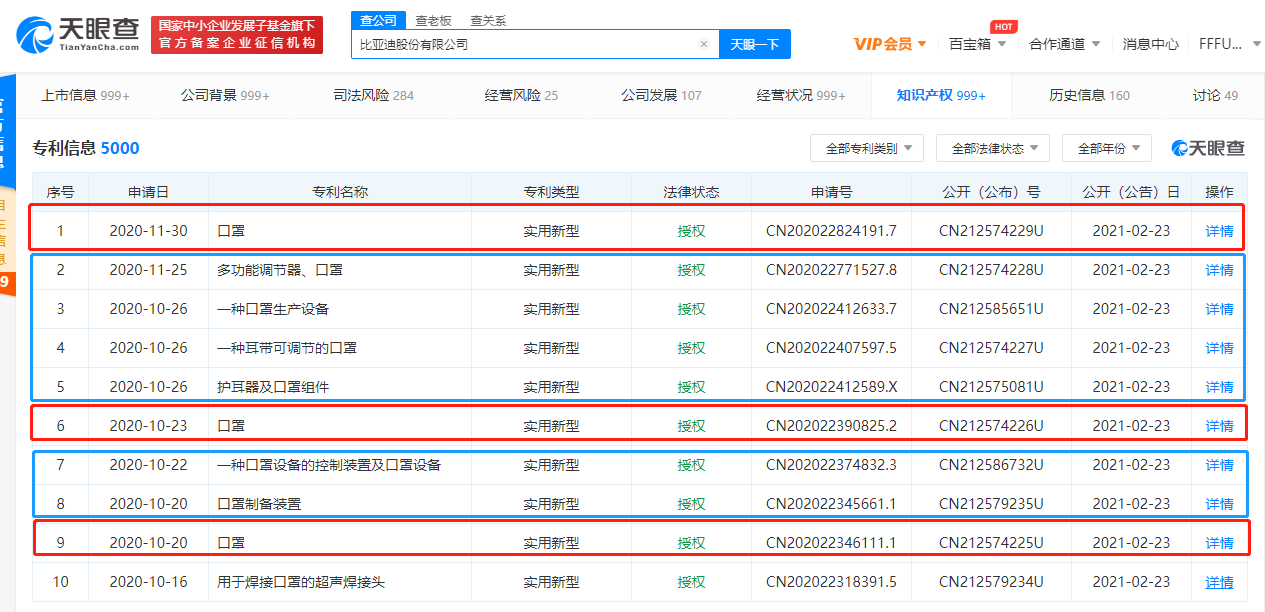
Task: Click publication number CN212579234U
Action: click(x=991, y=582)
